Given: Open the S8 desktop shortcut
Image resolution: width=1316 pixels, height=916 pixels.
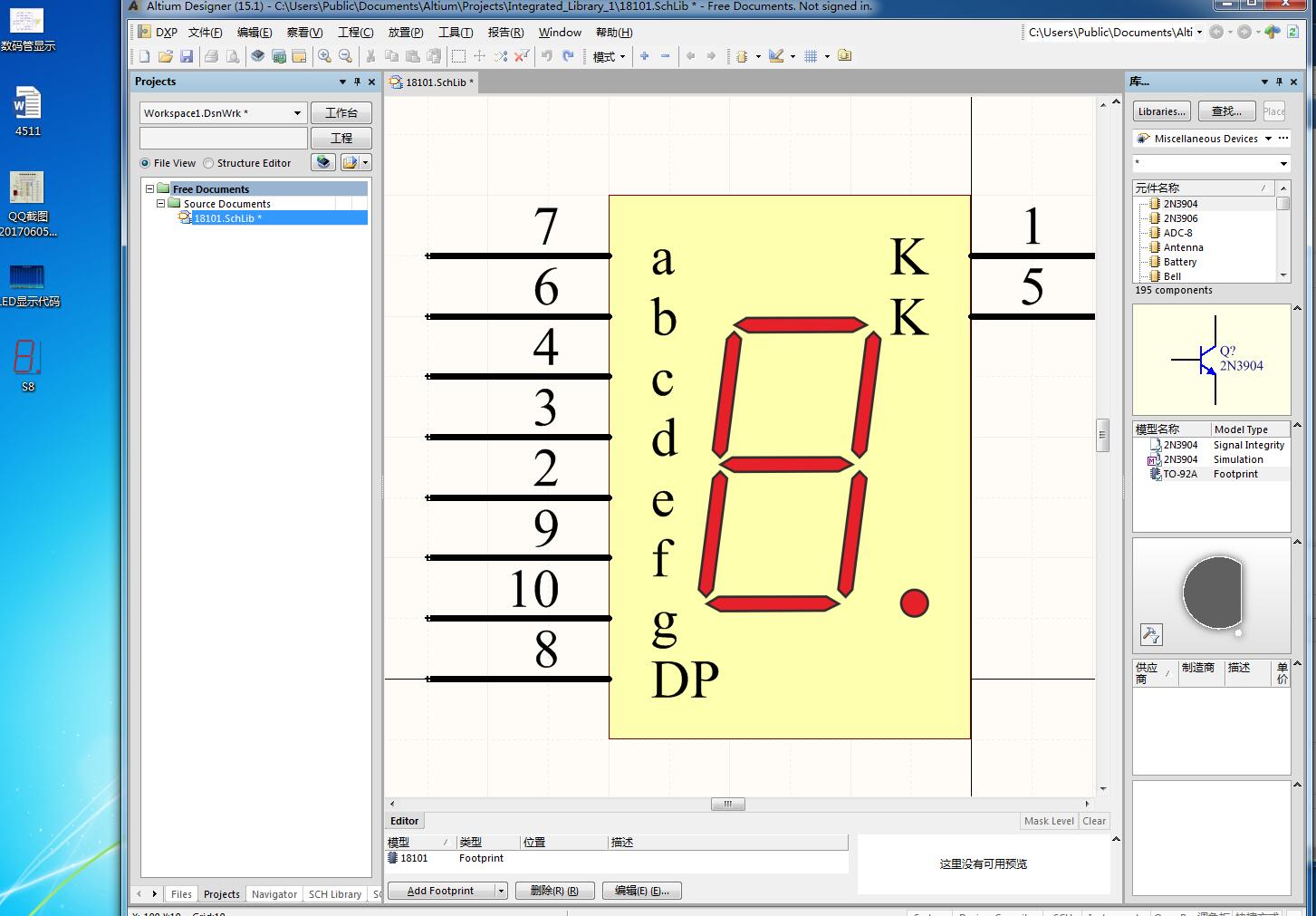Looking at the screenshot, I should (x=27, y=365).
